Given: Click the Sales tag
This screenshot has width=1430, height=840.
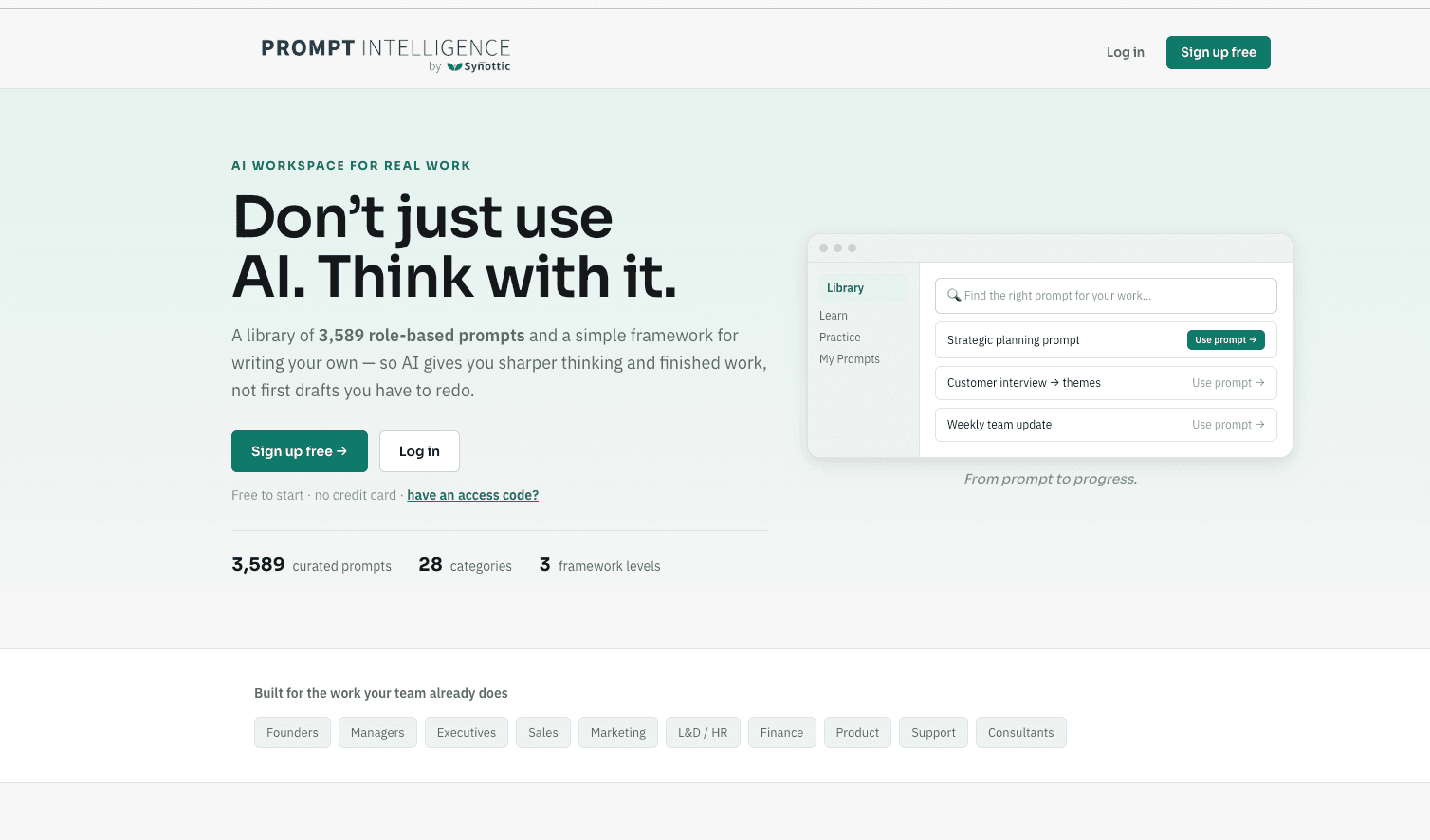Looking at the screenshot, I should pyautogui.click(x=543, y=733).
